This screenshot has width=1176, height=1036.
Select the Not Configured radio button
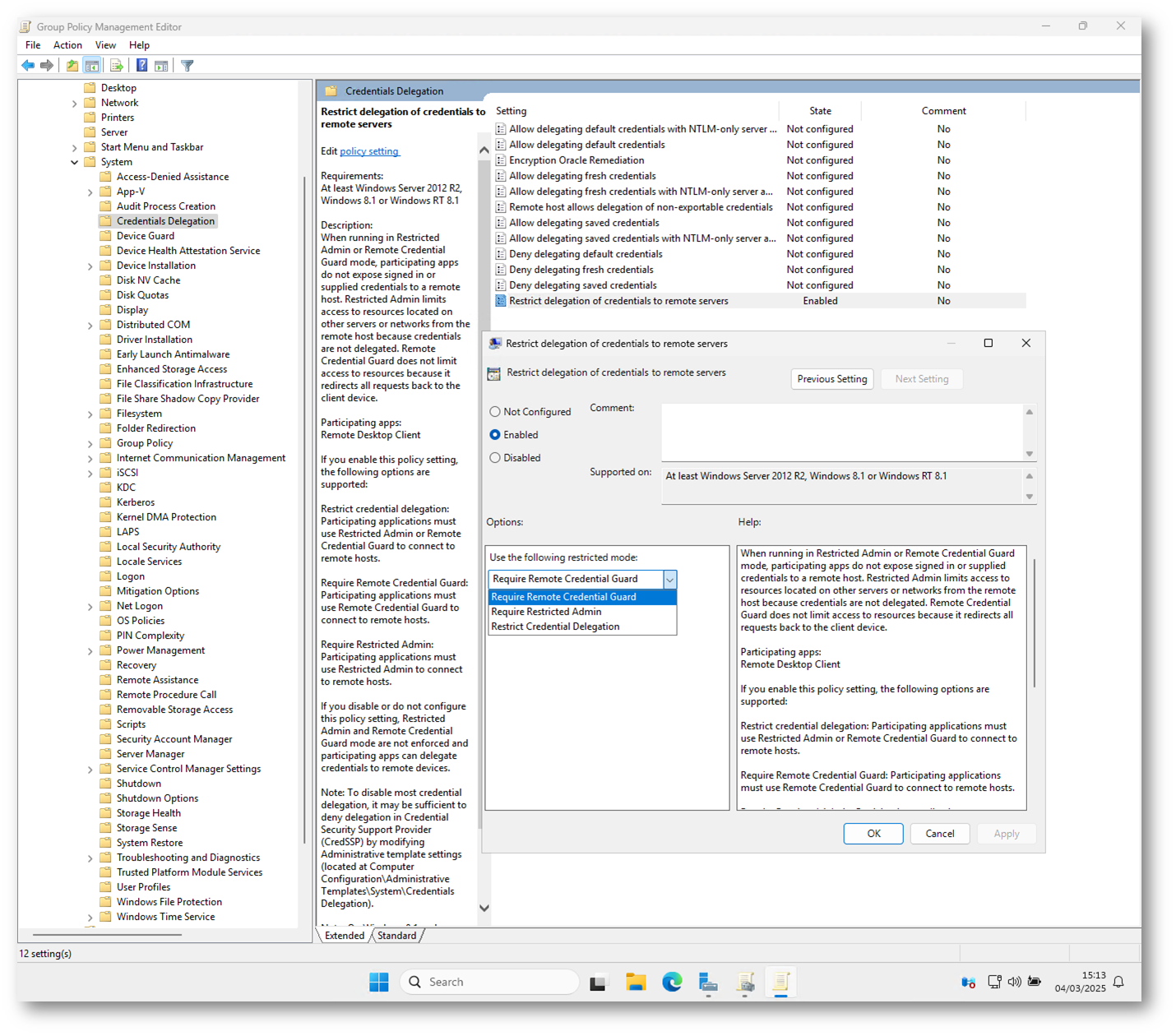pyautogui.click(x=495, y=412)
